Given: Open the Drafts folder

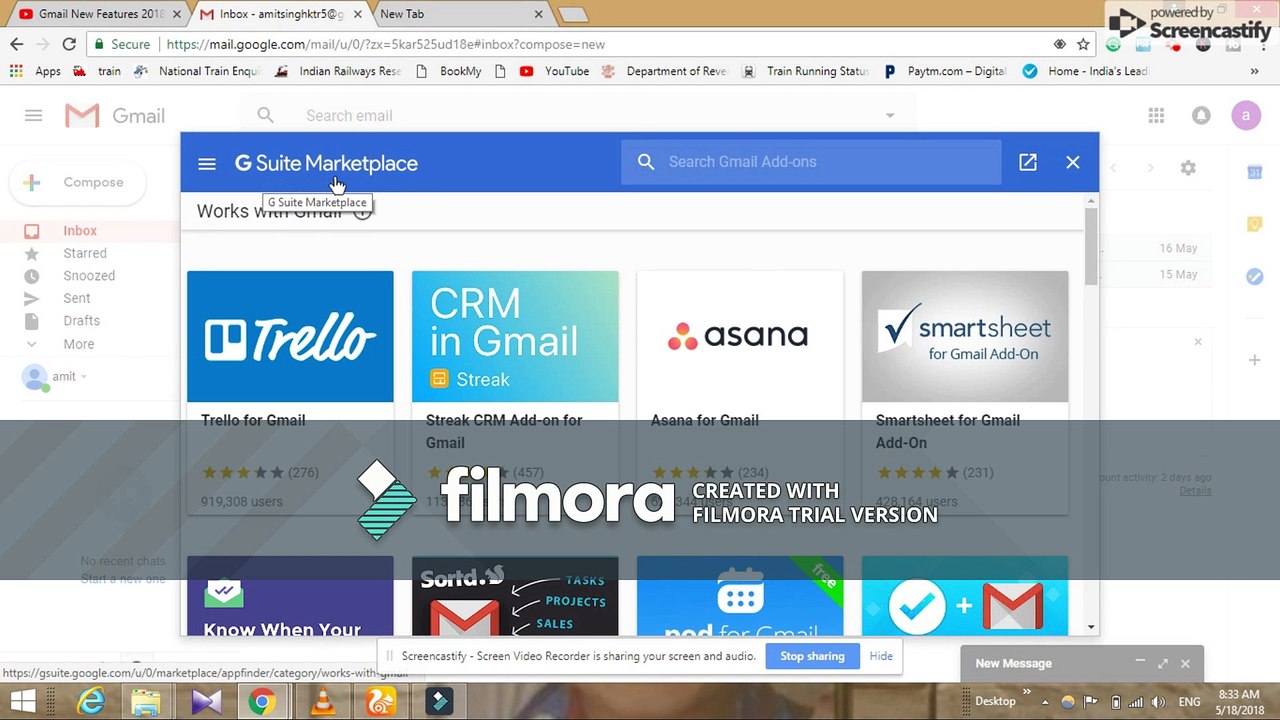Looking at the screenshot, I should [81, 321].
